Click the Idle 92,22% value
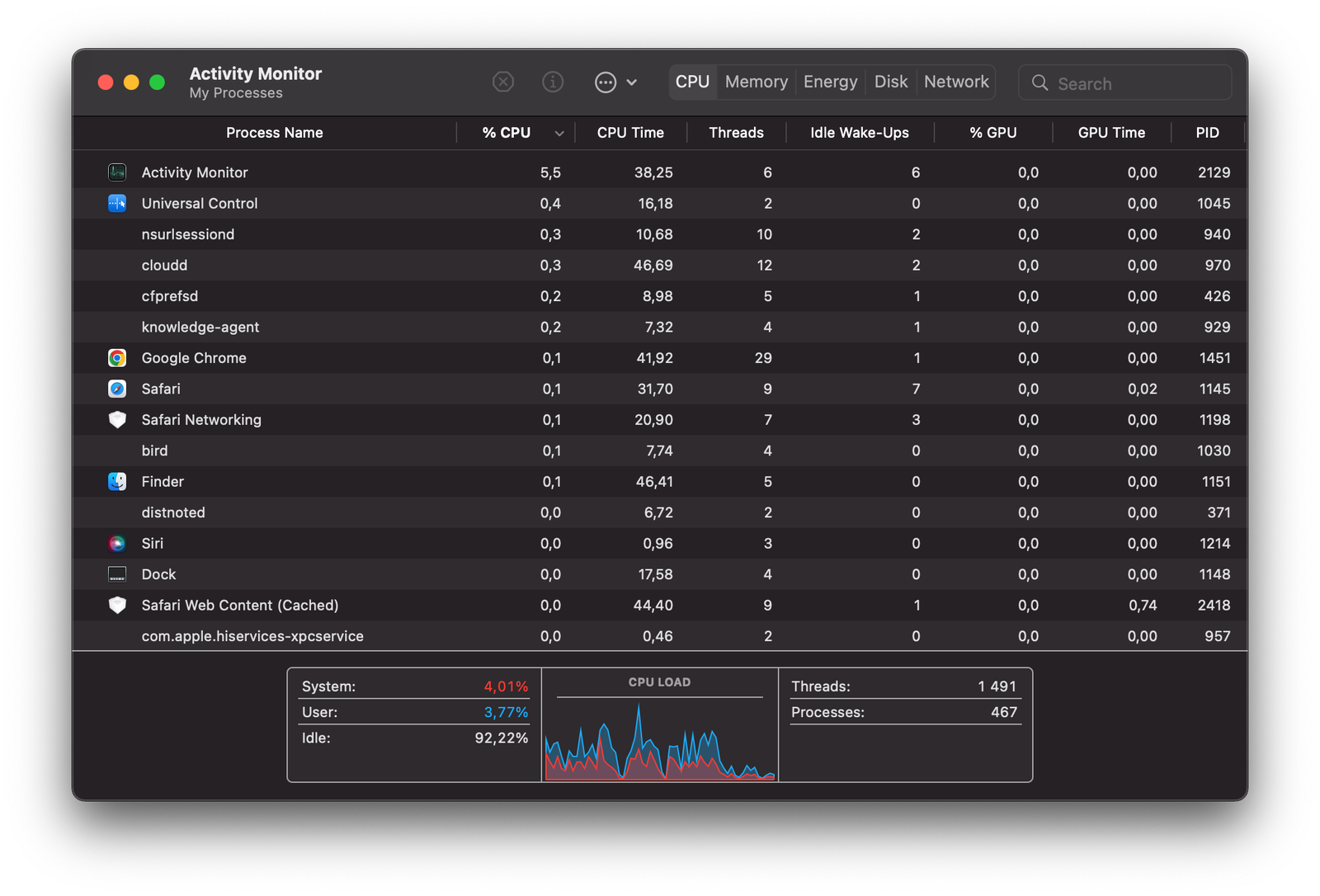 click(502, 738)
